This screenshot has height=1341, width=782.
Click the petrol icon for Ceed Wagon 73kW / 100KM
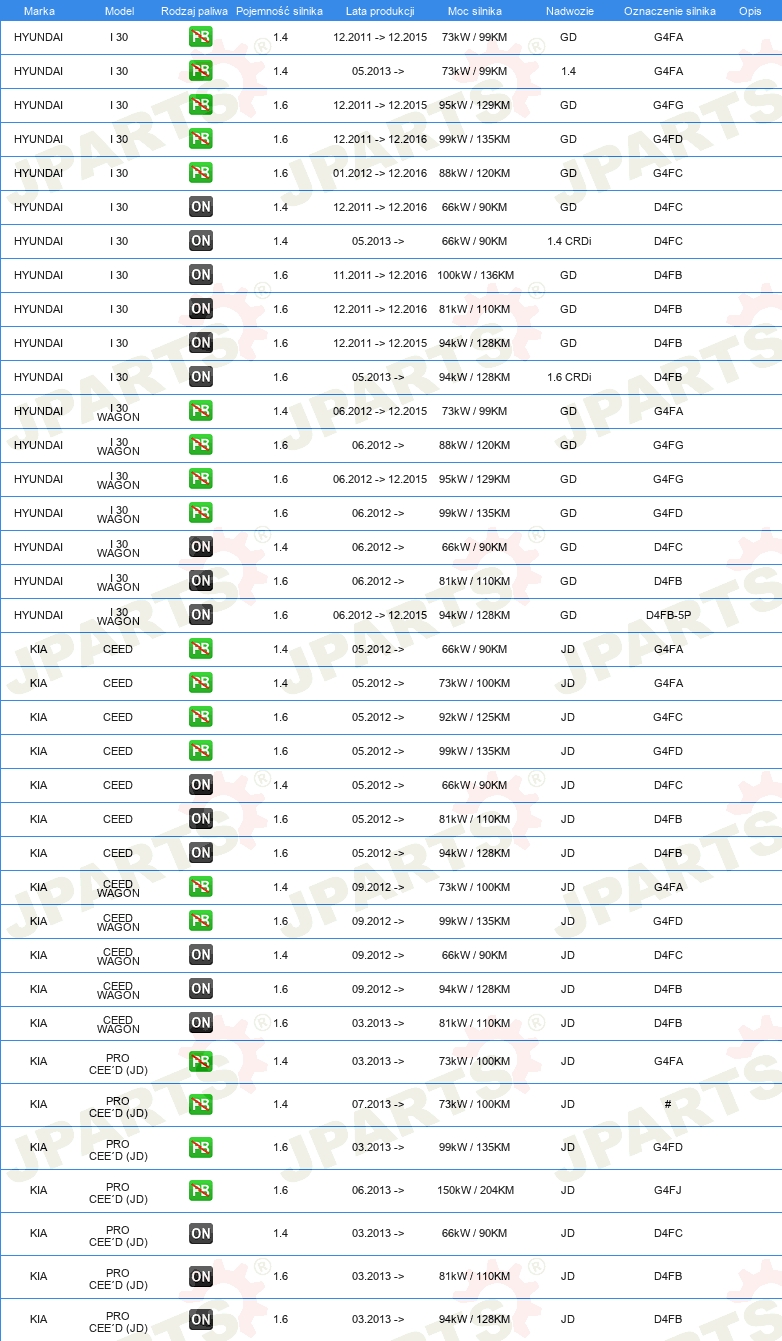click(x=201, y=887)
